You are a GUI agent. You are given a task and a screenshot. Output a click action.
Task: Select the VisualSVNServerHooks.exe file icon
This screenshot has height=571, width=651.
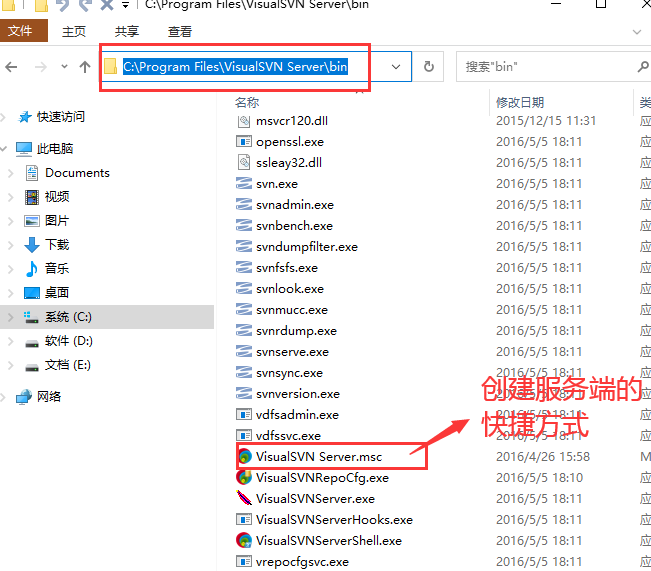pos(244,520)
